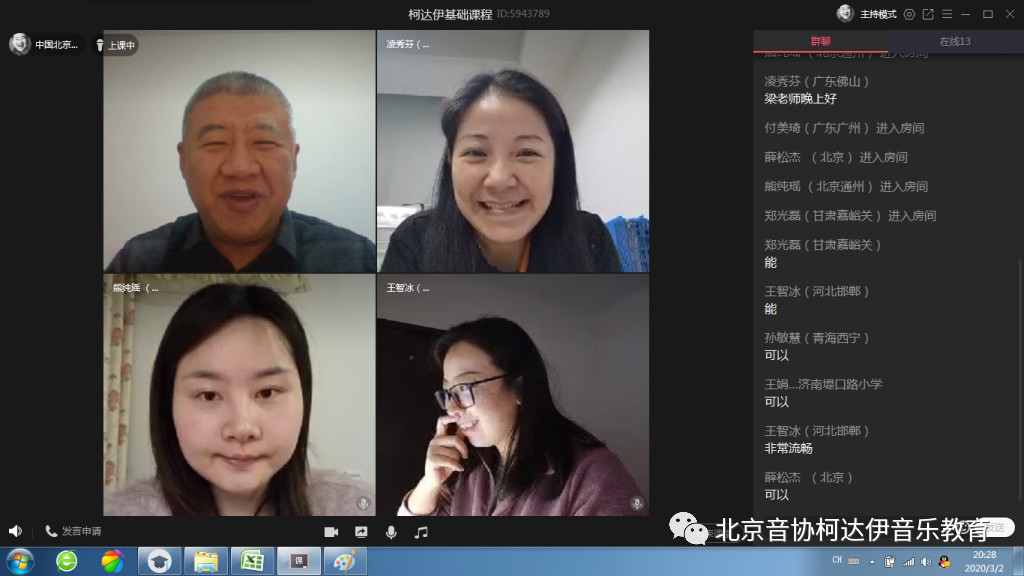Click the course title 柯达伊基础课程

pos(450,14)
